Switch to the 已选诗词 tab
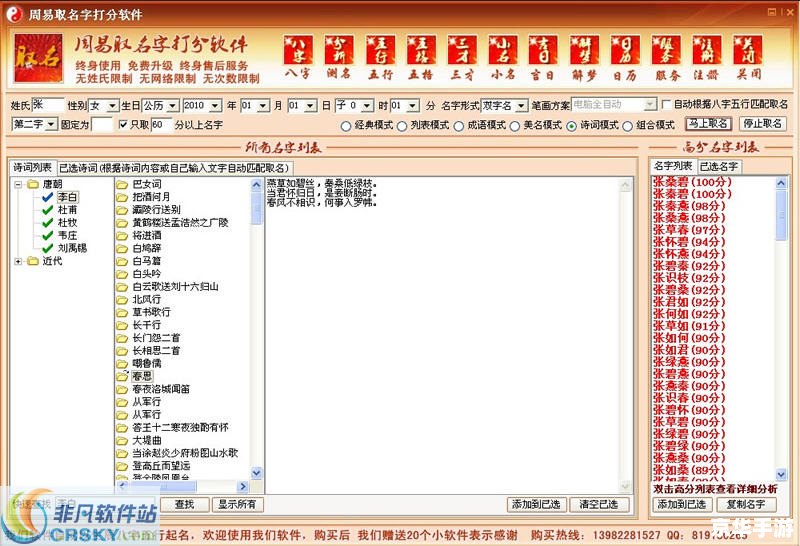Image resolution: width=800 pixels, height=546 pixels. click(x=174, y=168)
